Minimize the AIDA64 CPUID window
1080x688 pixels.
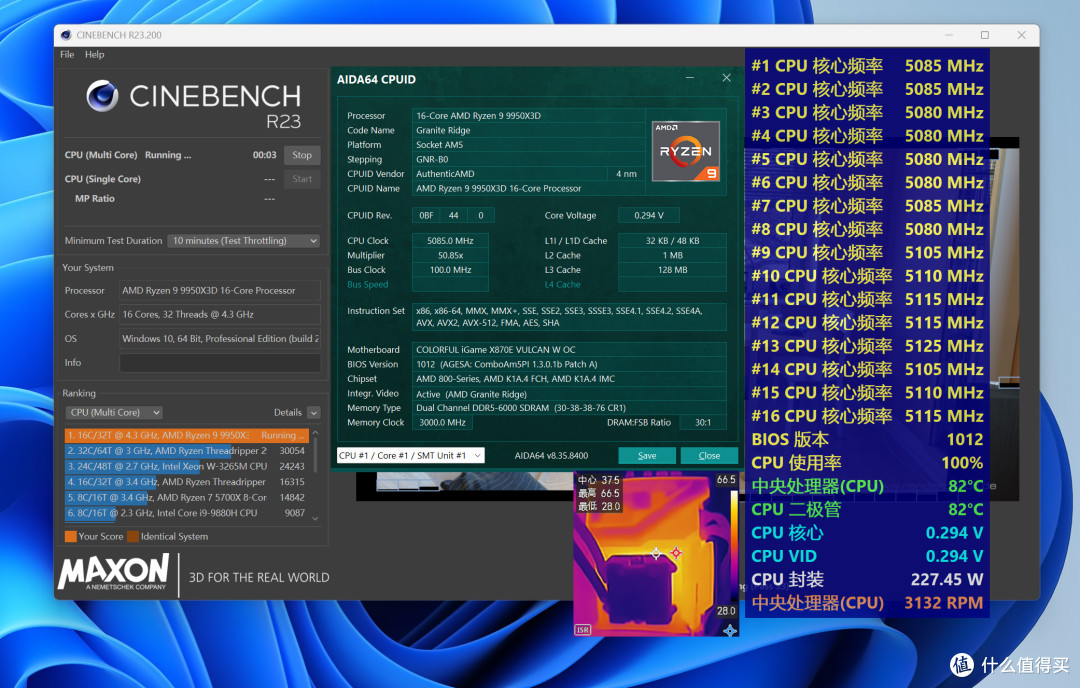pos(689,78)
